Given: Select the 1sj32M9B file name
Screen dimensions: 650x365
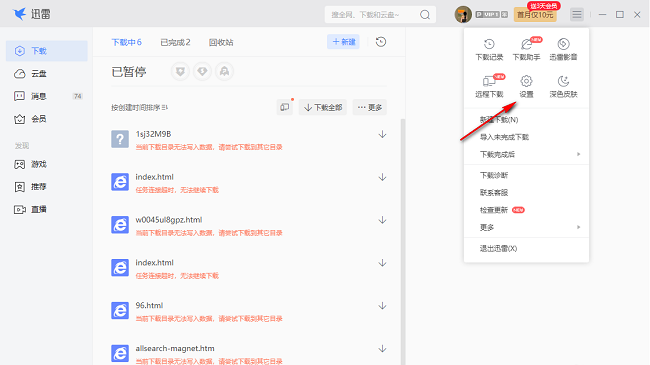Looking at the screenshot, I should coord(153,134).
